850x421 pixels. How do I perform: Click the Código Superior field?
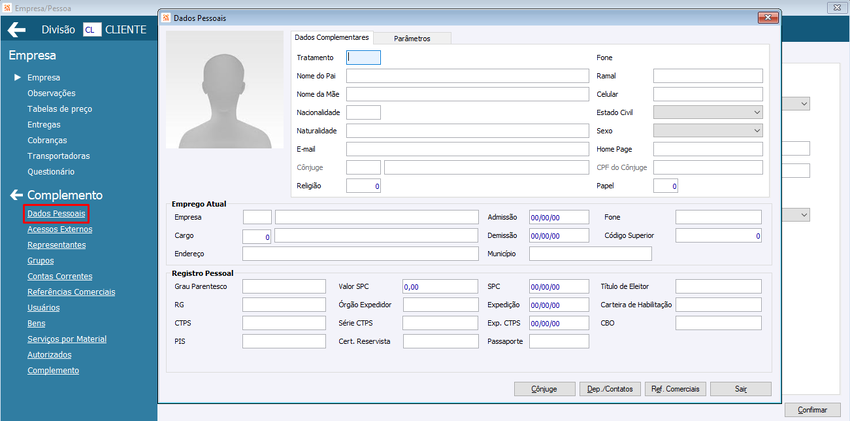click(718, 236)
